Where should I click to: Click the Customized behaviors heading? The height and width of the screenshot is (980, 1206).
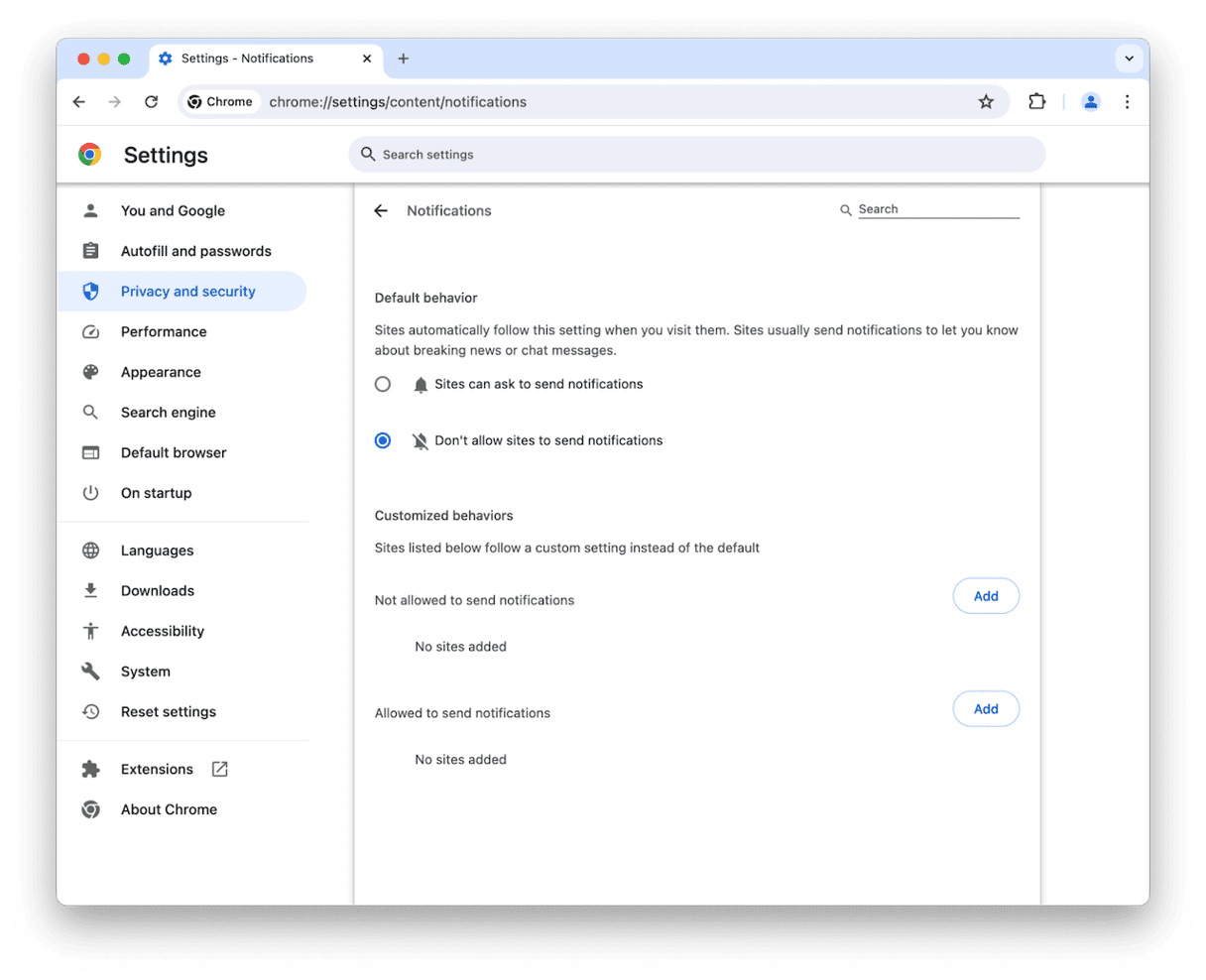pyautogui.click(x=443, y=516)
